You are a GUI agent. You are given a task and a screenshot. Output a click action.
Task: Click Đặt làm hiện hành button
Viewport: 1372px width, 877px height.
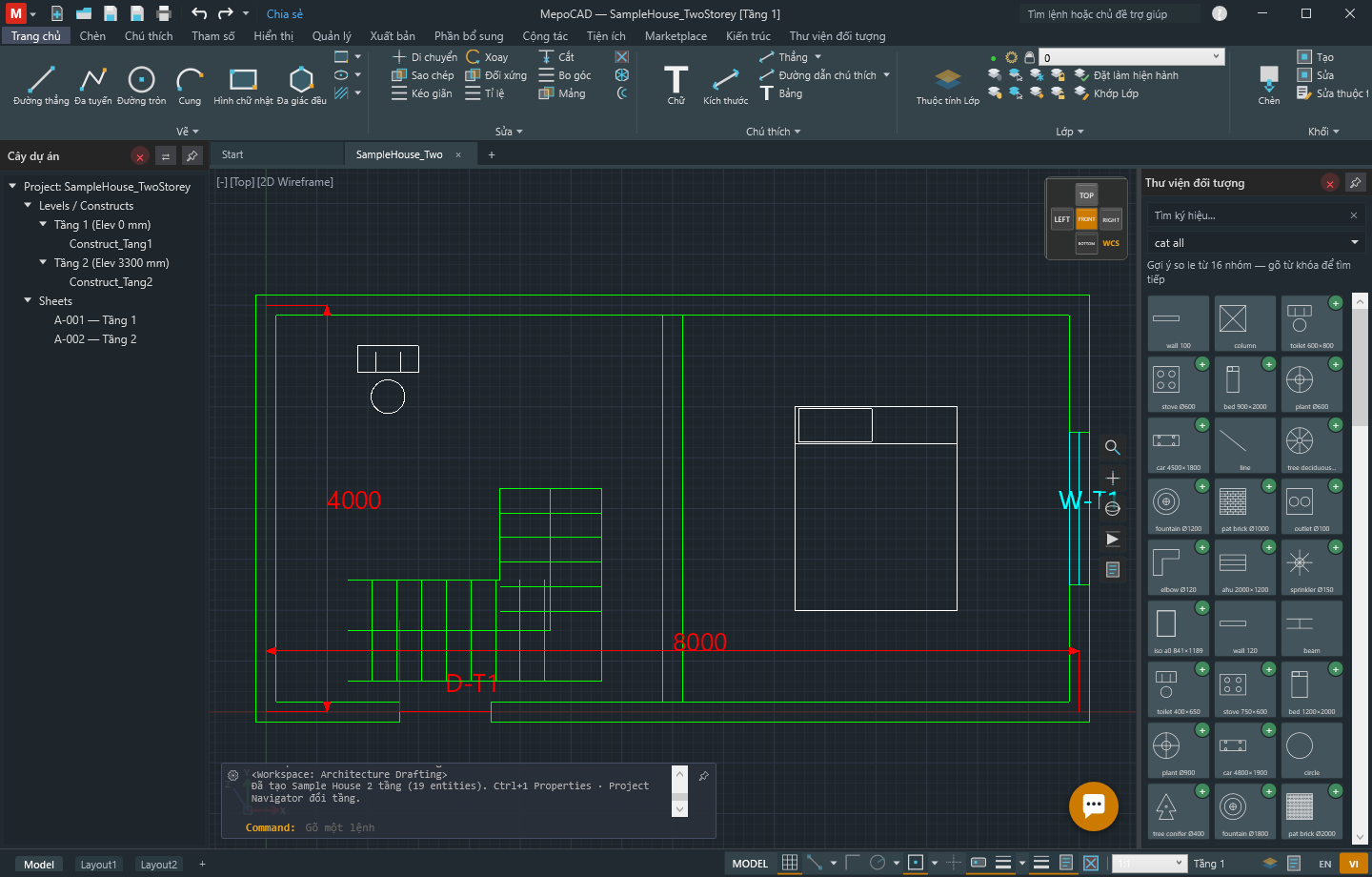(x=1126, y=75)
